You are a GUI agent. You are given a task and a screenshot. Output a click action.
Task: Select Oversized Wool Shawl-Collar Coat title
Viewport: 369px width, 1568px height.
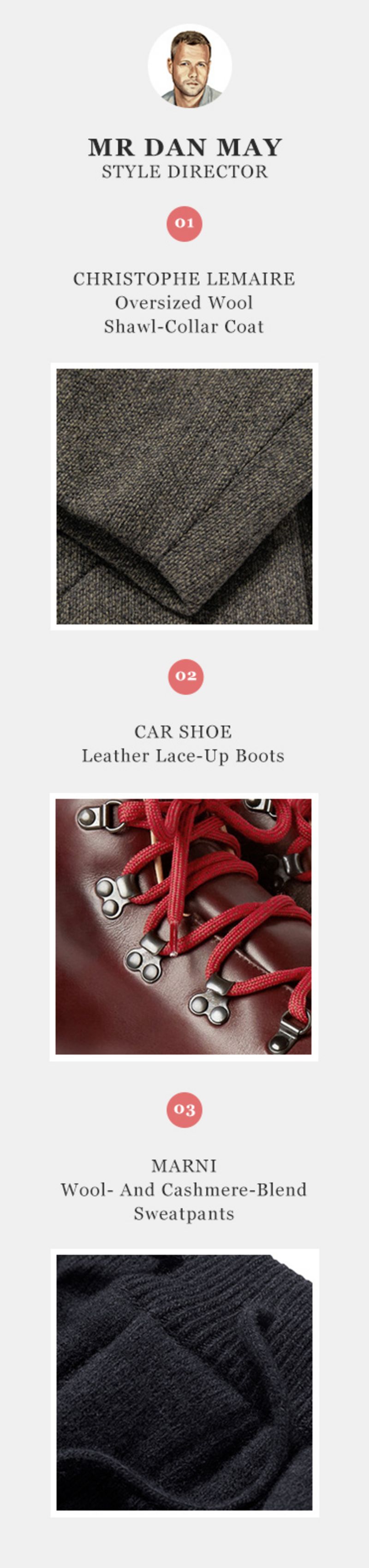pyautogui.click(x=184, y=315)
